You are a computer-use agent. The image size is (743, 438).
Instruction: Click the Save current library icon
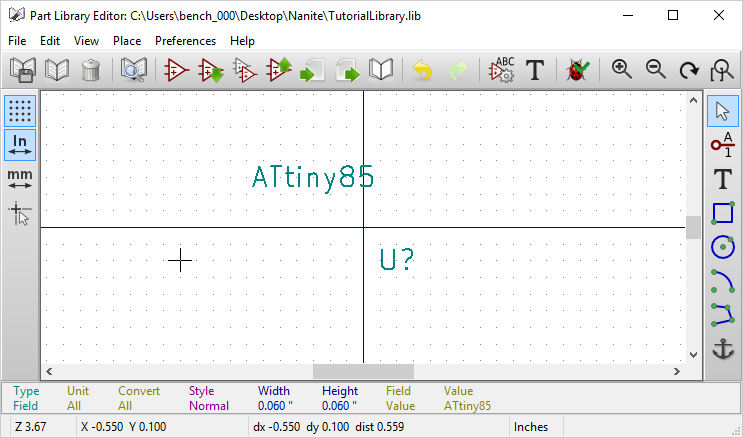(22, 70)
